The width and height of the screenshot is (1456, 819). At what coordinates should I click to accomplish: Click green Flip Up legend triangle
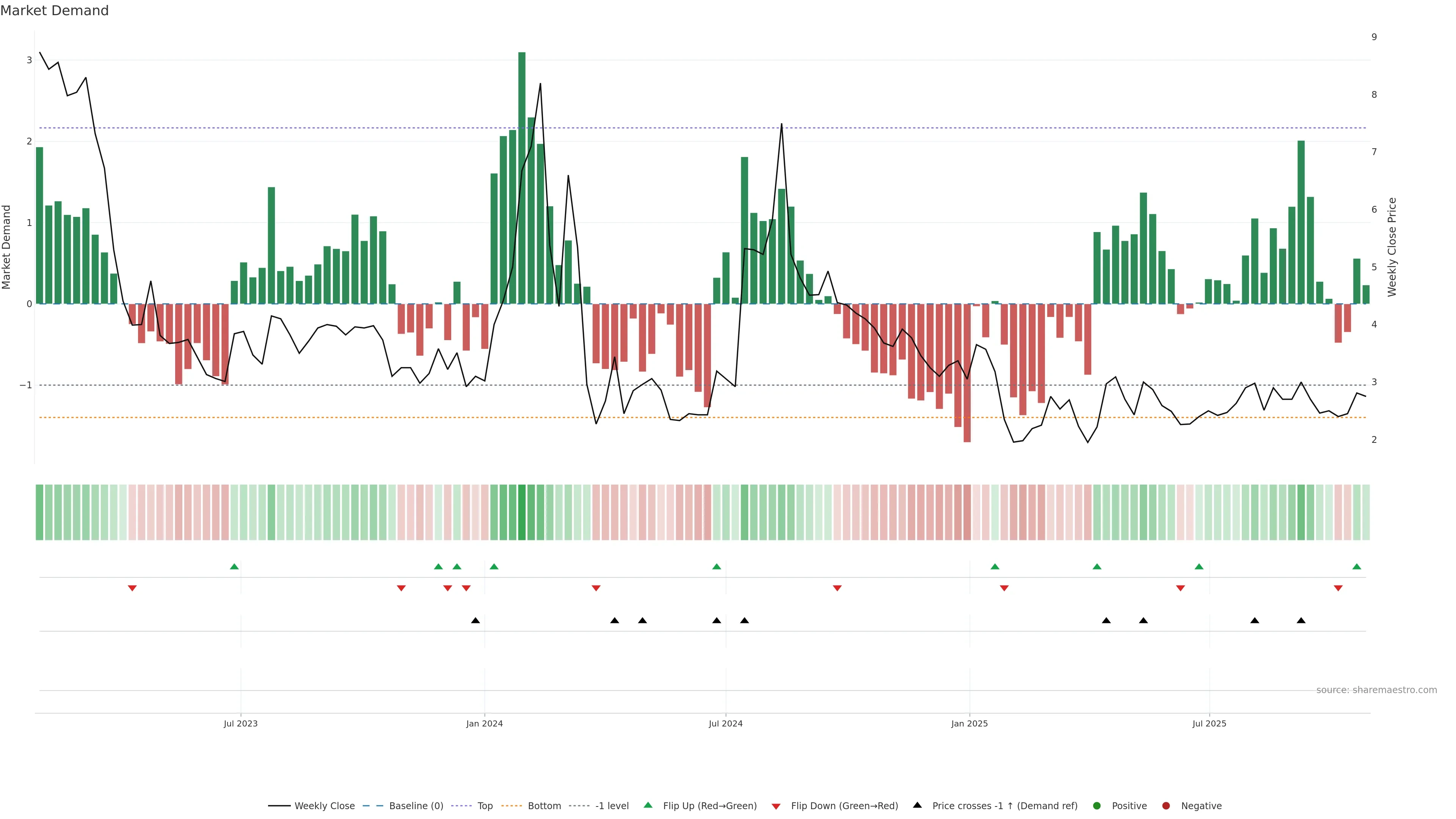tap(648, 805)
